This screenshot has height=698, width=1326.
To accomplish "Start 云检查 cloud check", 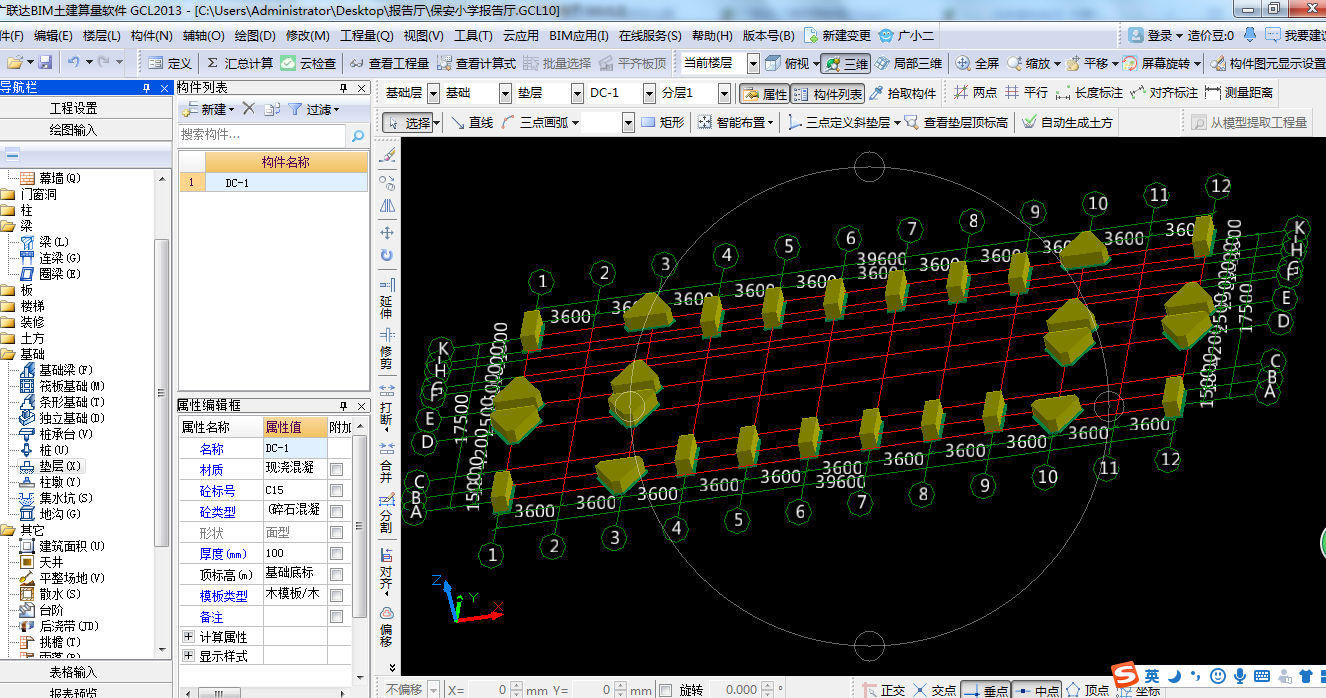I will tap(308, 63).
